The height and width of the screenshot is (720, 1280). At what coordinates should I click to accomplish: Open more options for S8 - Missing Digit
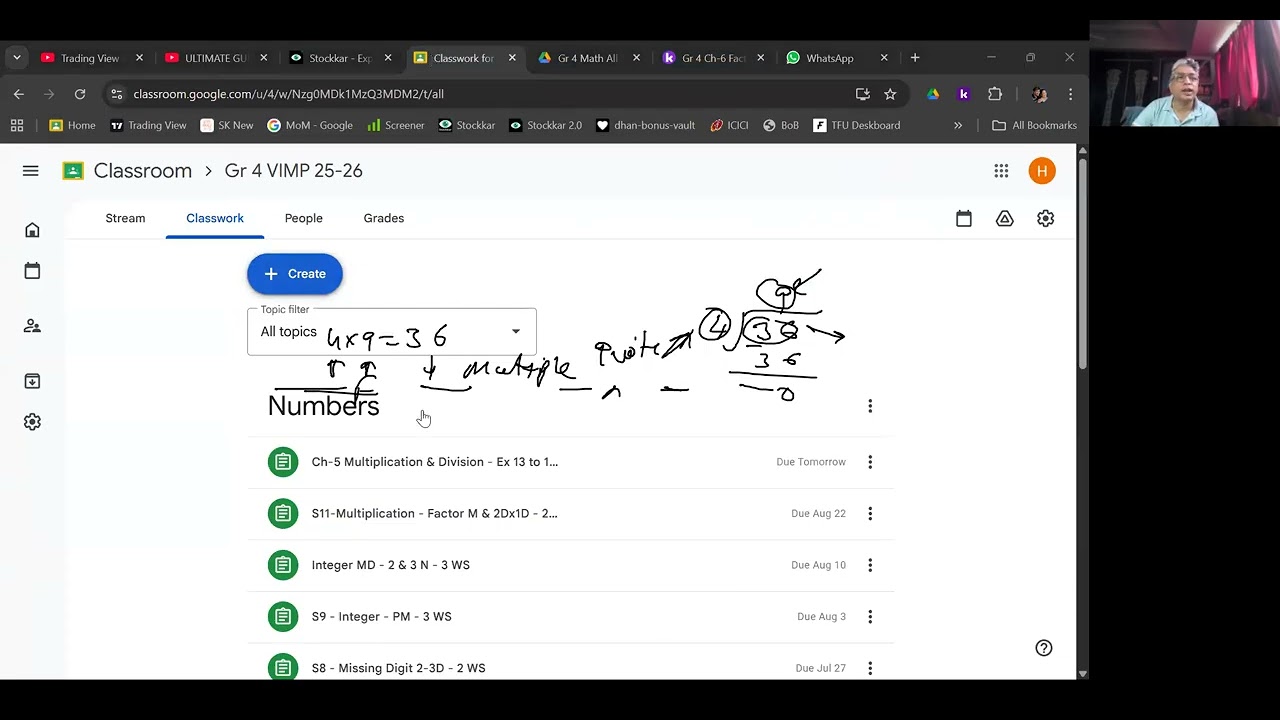870,668
